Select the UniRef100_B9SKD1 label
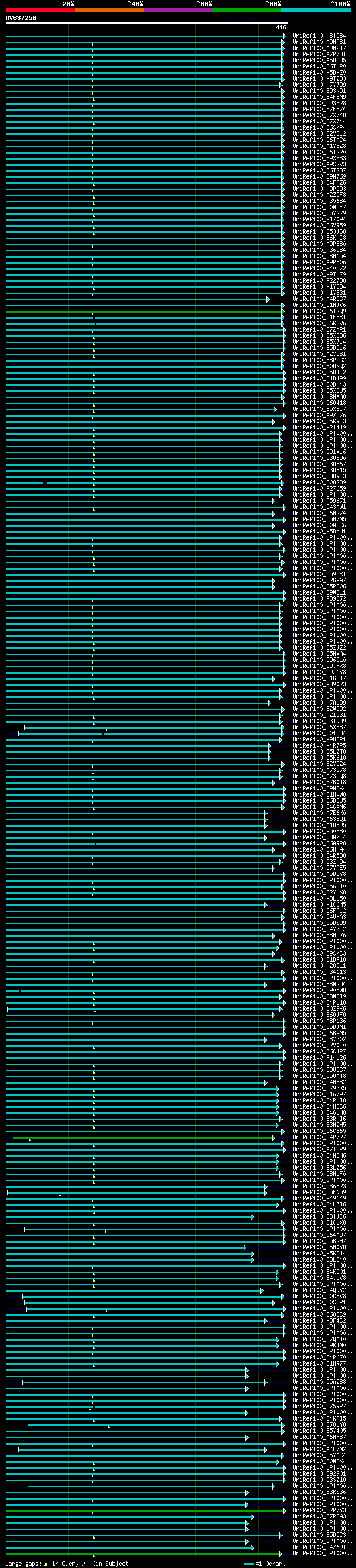 coord(319,91)
